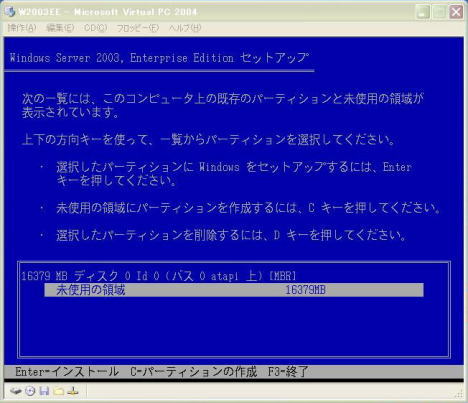Open the 操作(A) menu
Viewport: 468px width, 403px height.
click(22, 28)
